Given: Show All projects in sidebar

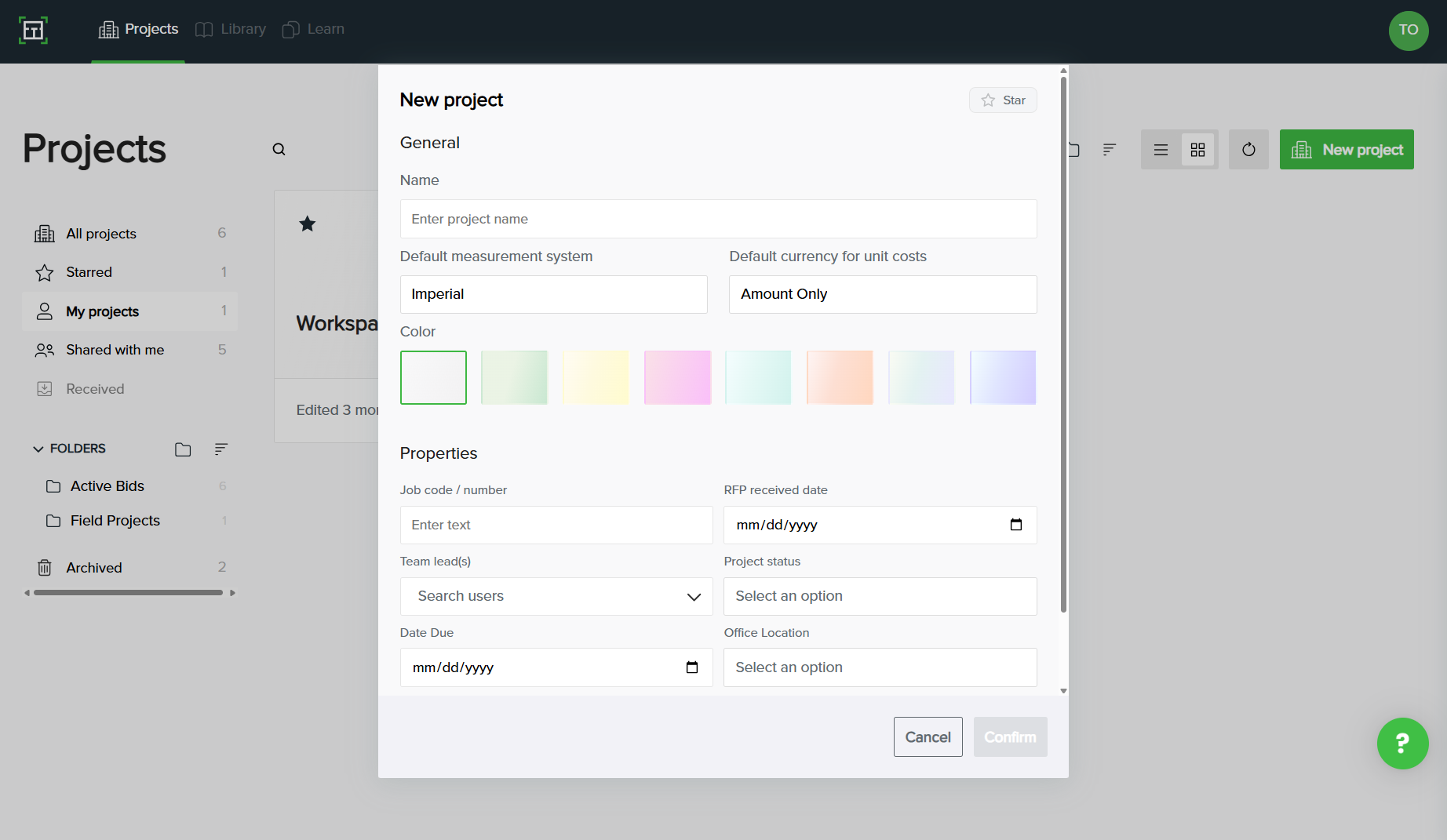Looking at the screenshot, I should click(x=130, y=234).
